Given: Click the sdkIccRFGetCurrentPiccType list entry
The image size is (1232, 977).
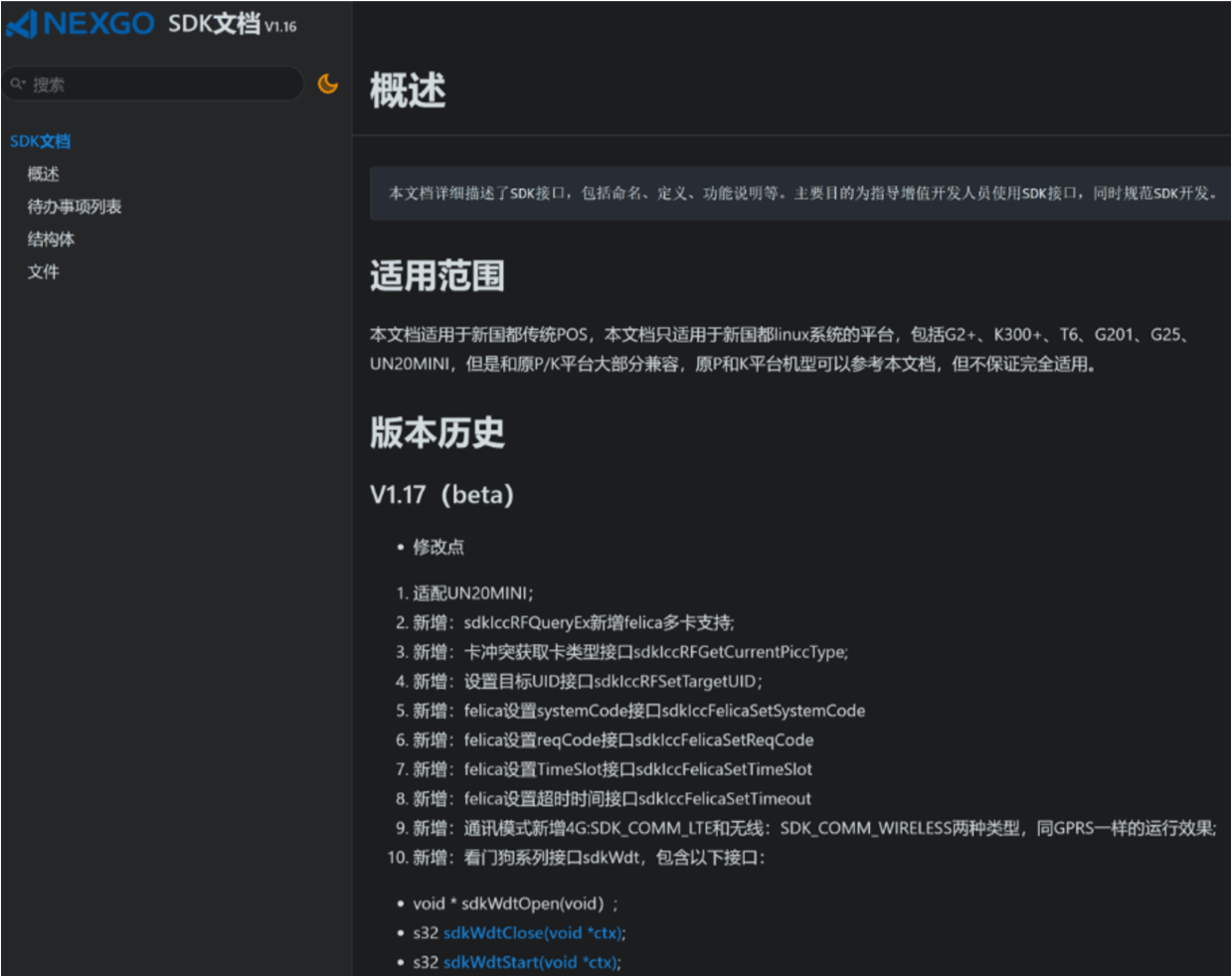Looking at the screenshot, I should (630, 652).
